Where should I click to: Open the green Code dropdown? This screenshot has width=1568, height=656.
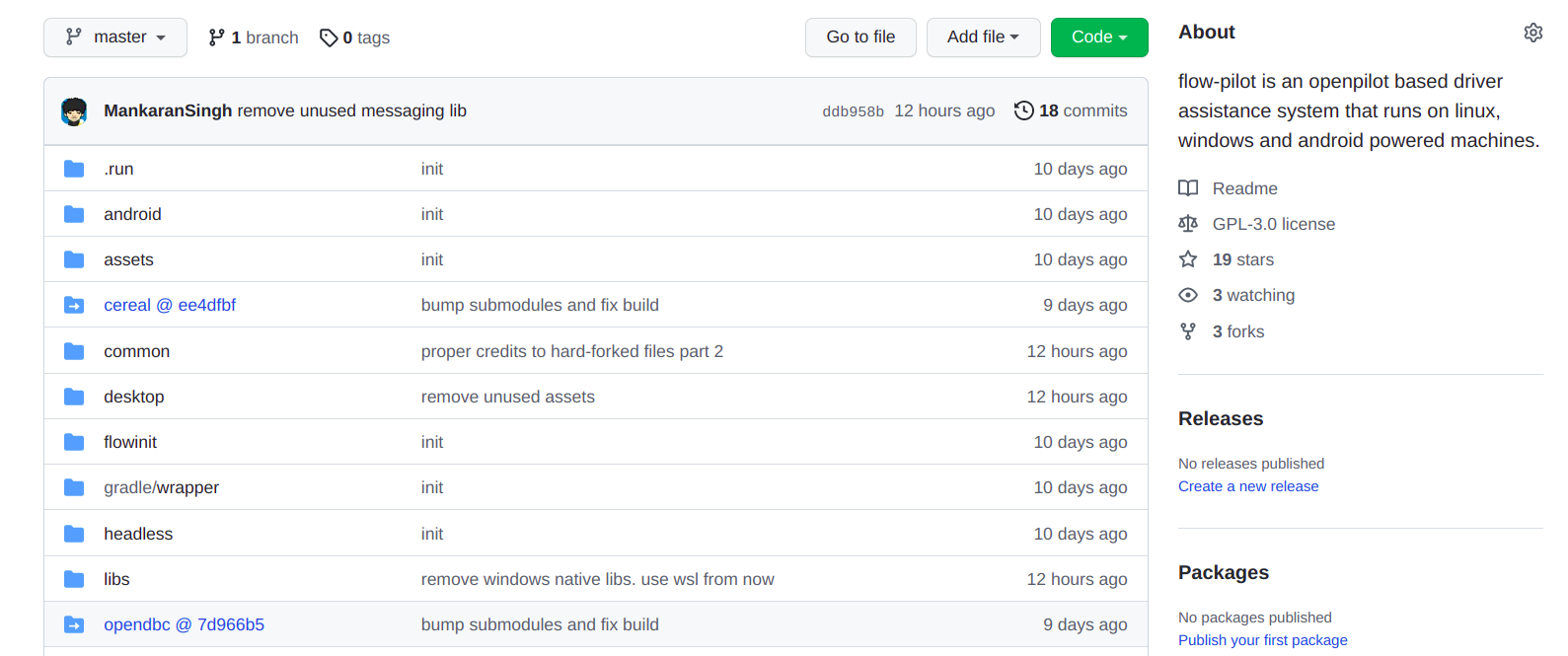tap(1099, 37)
